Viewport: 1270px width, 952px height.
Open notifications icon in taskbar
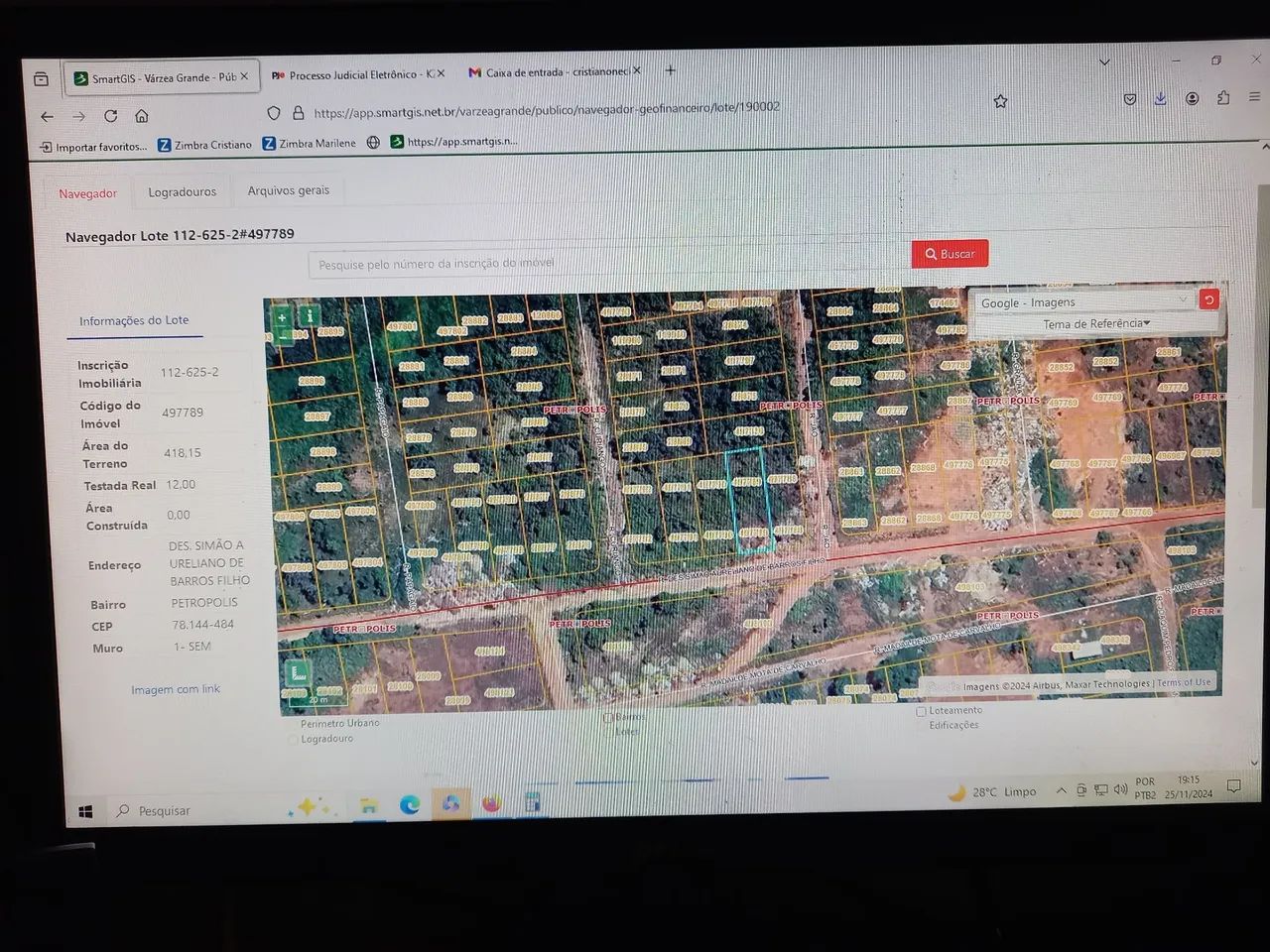click(x=1233, y=786)
